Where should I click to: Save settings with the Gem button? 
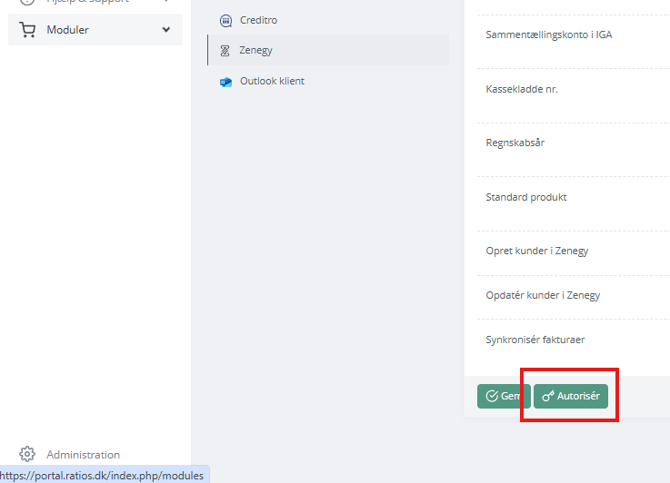502,396
